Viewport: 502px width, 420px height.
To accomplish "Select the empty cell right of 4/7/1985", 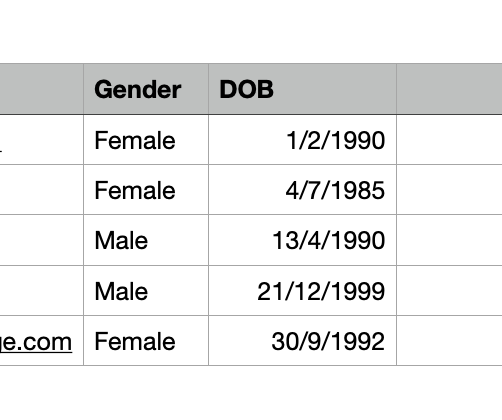I will (449, 190).
